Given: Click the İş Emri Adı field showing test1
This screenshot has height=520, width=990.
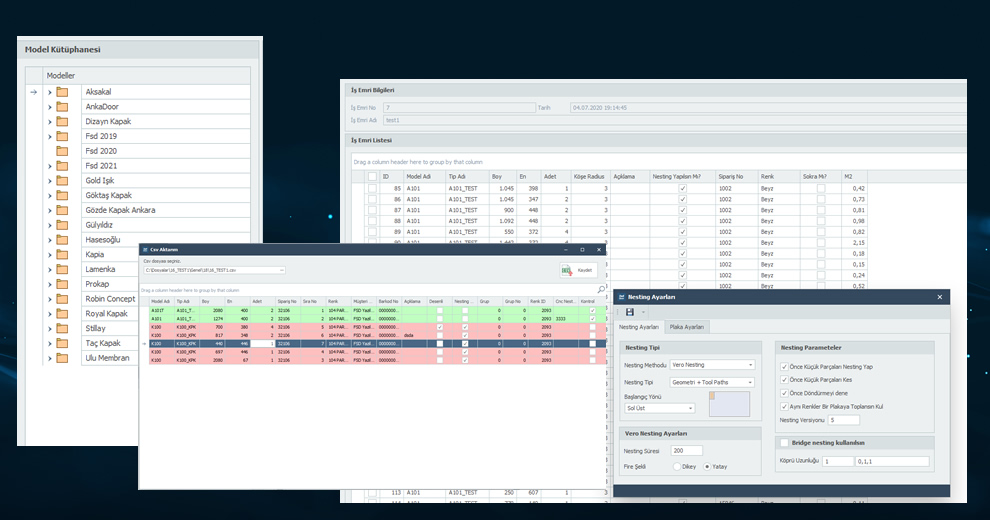Looking at the screenshot, I should [675, 120].
